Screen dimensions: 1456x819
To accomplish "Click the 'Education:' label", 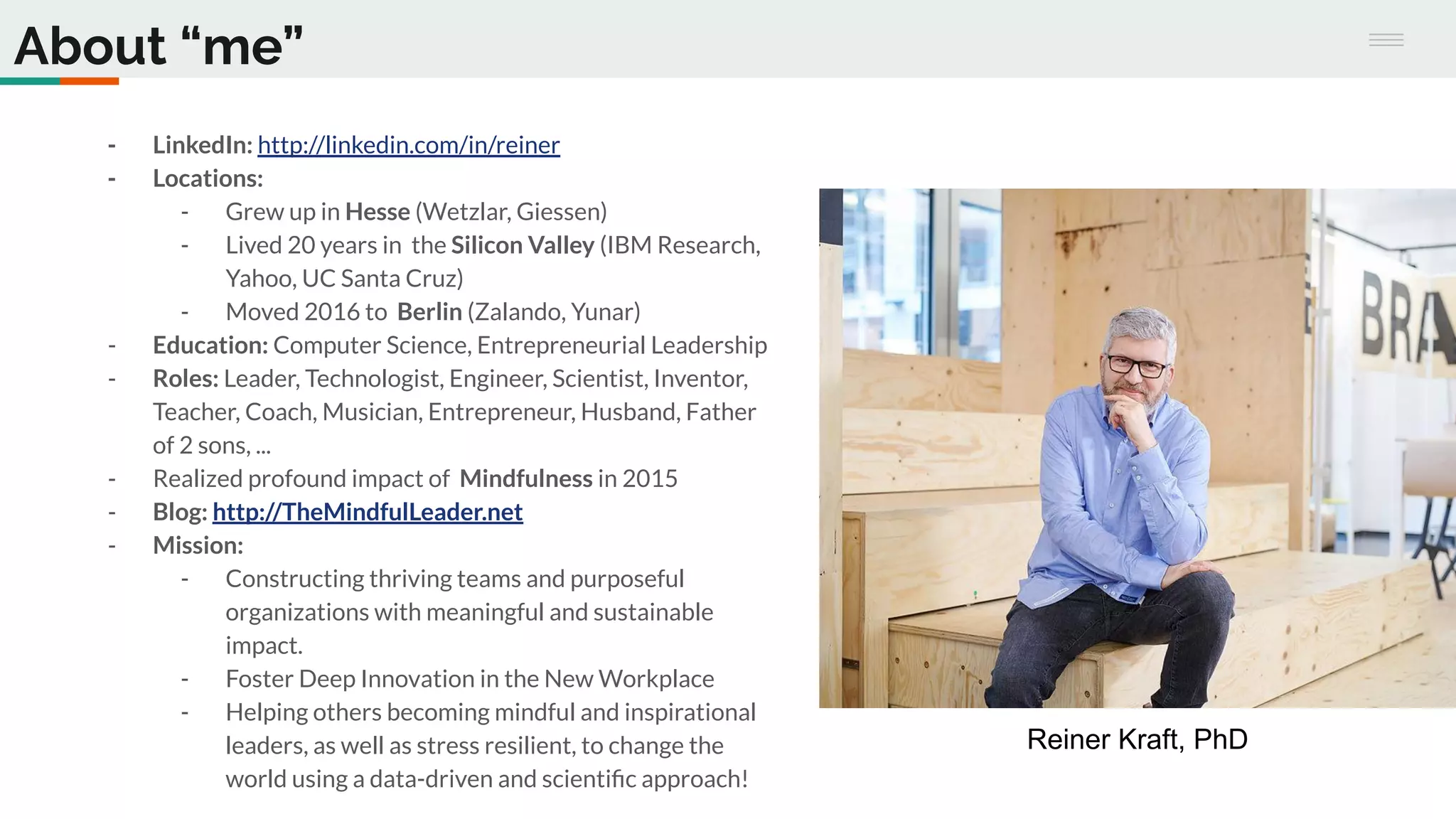I will click(210, 346).
